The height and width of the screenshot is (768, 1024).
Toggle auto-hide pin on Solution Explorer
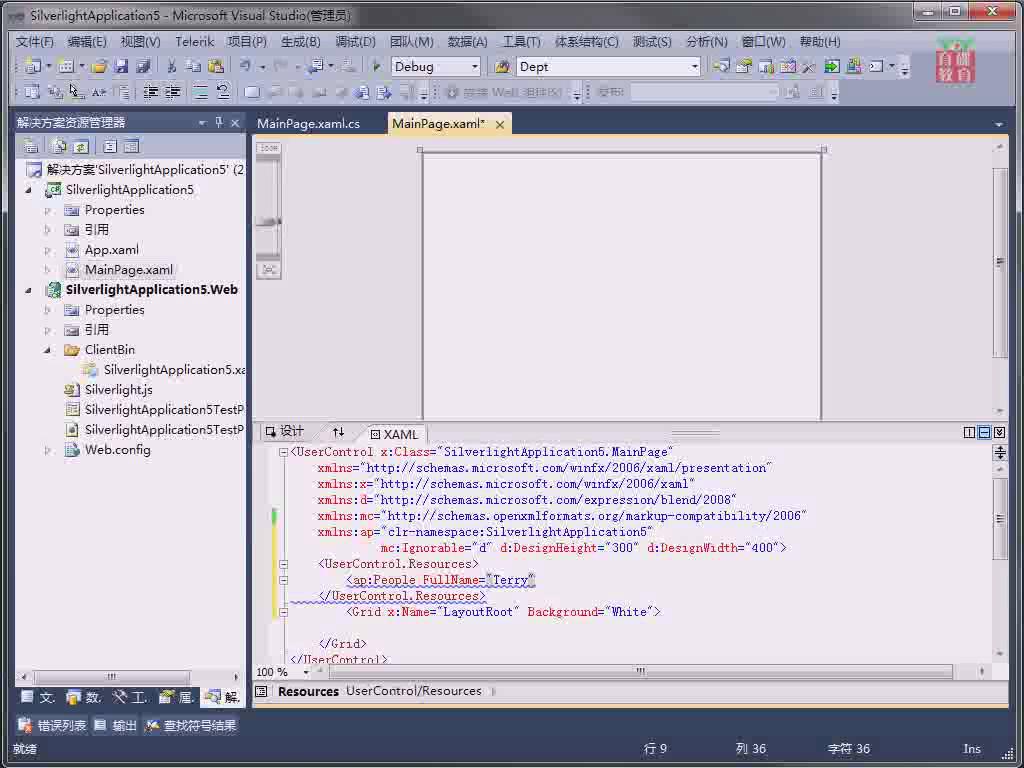coord(219,122)
